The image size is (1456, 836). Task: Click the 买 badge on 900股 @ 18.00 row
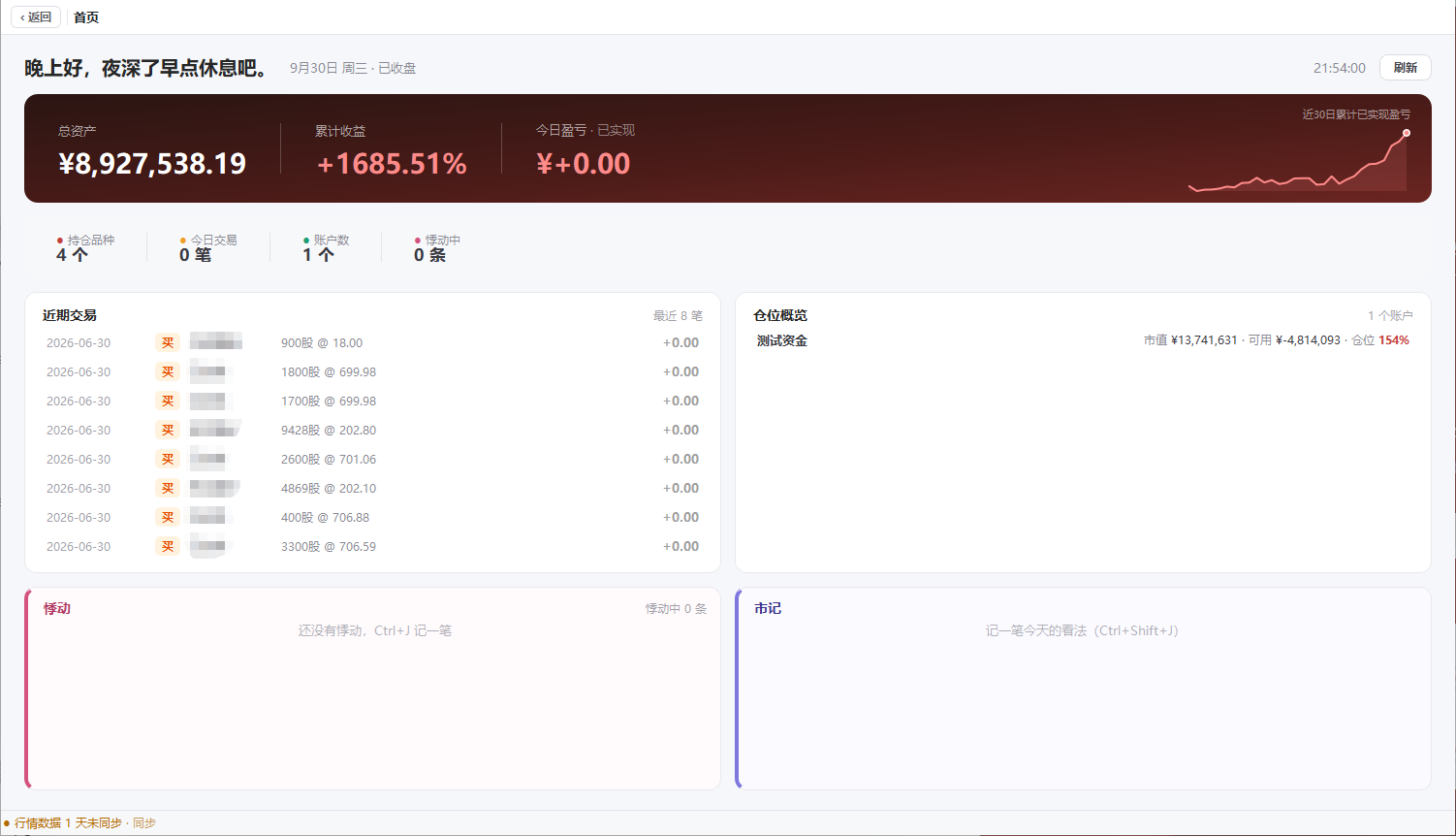point(168,343)
